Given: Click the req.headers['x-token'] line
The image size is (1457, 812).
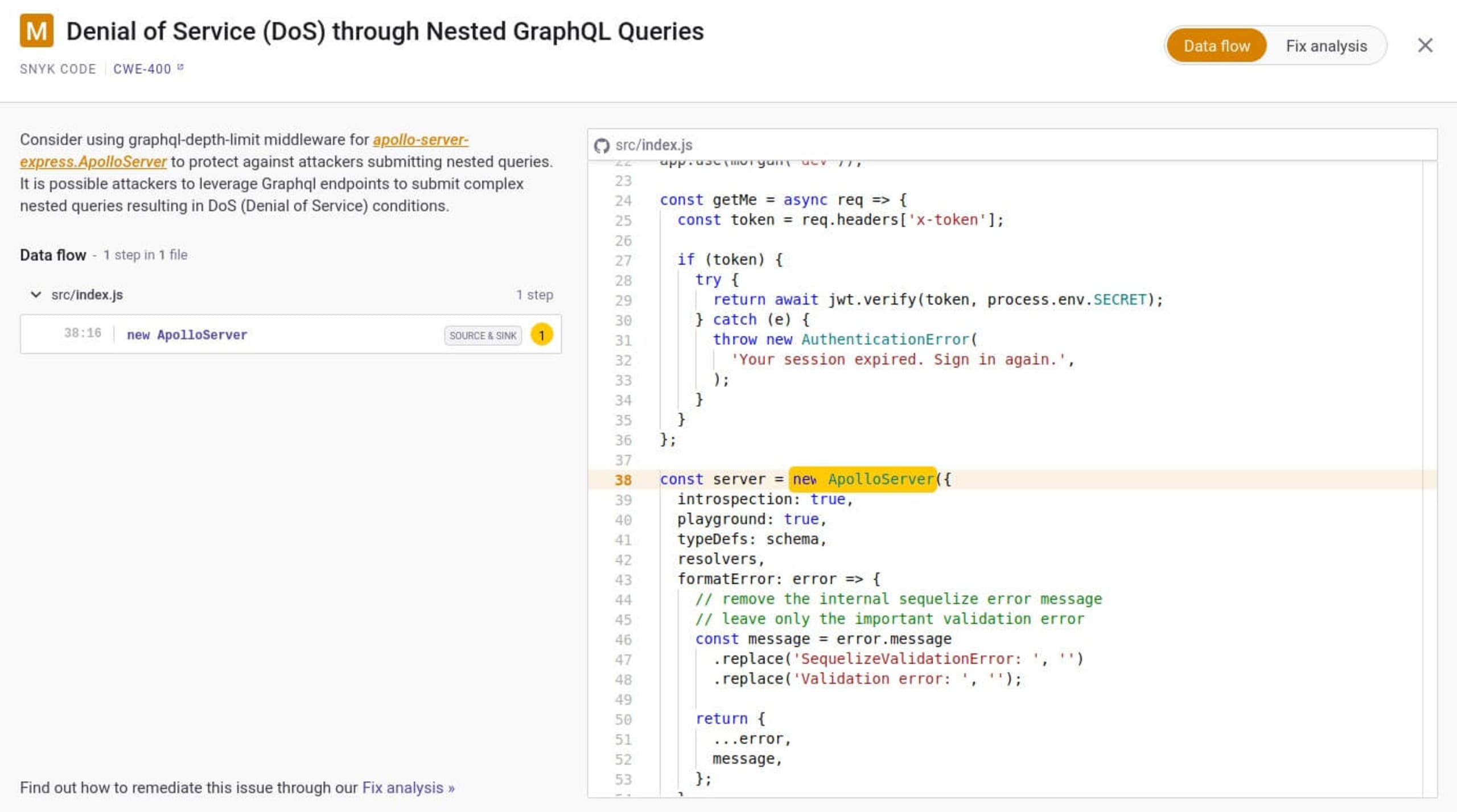Looking at the screenshot, I should (x=840, y=220).
